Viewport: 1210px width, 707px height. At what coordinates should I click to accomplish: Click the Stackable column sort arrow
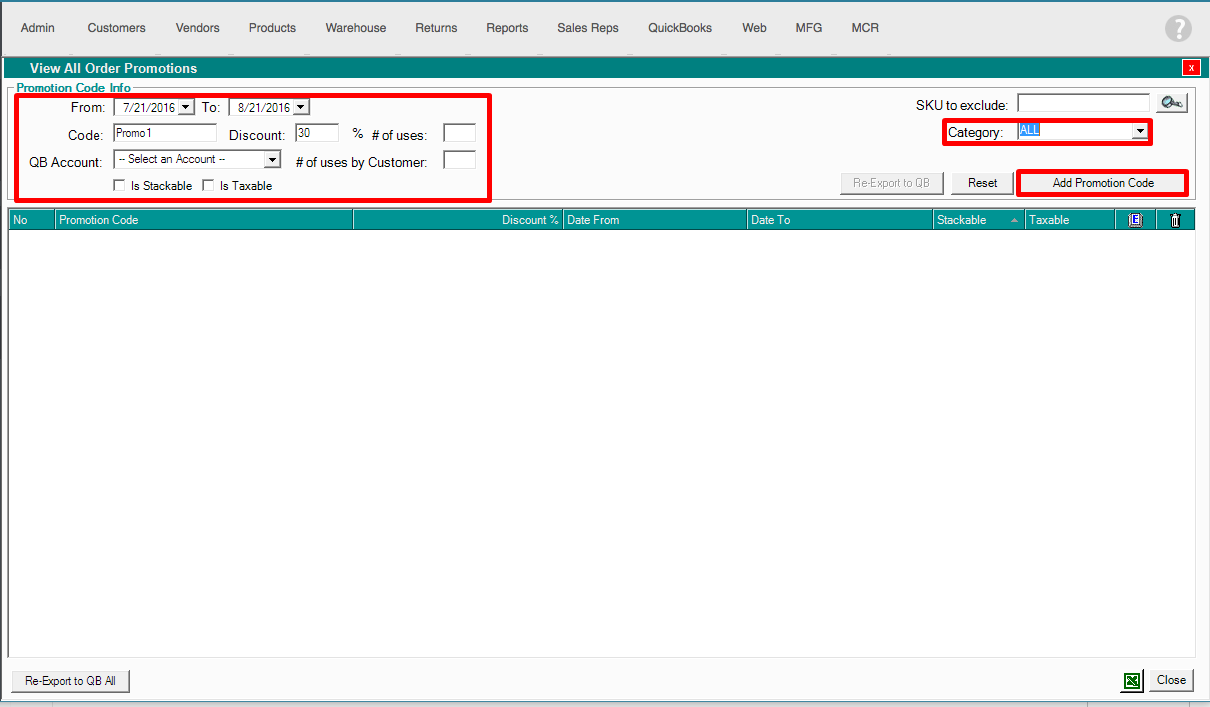[1015, 220]
